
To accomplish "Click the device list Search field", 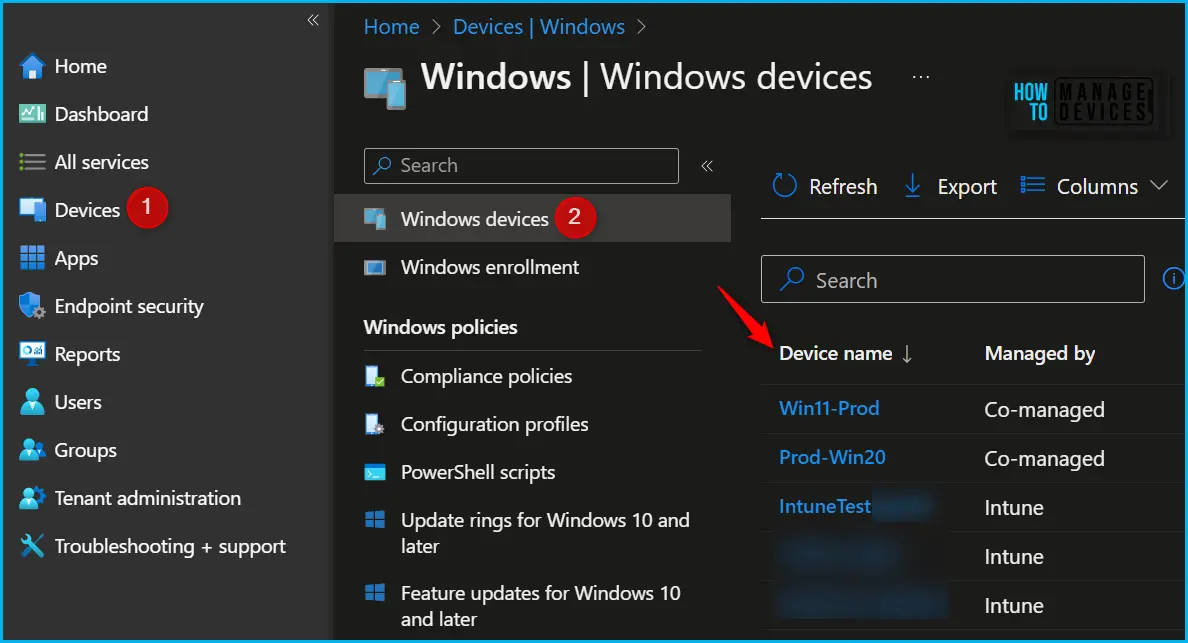I will 952,279.
